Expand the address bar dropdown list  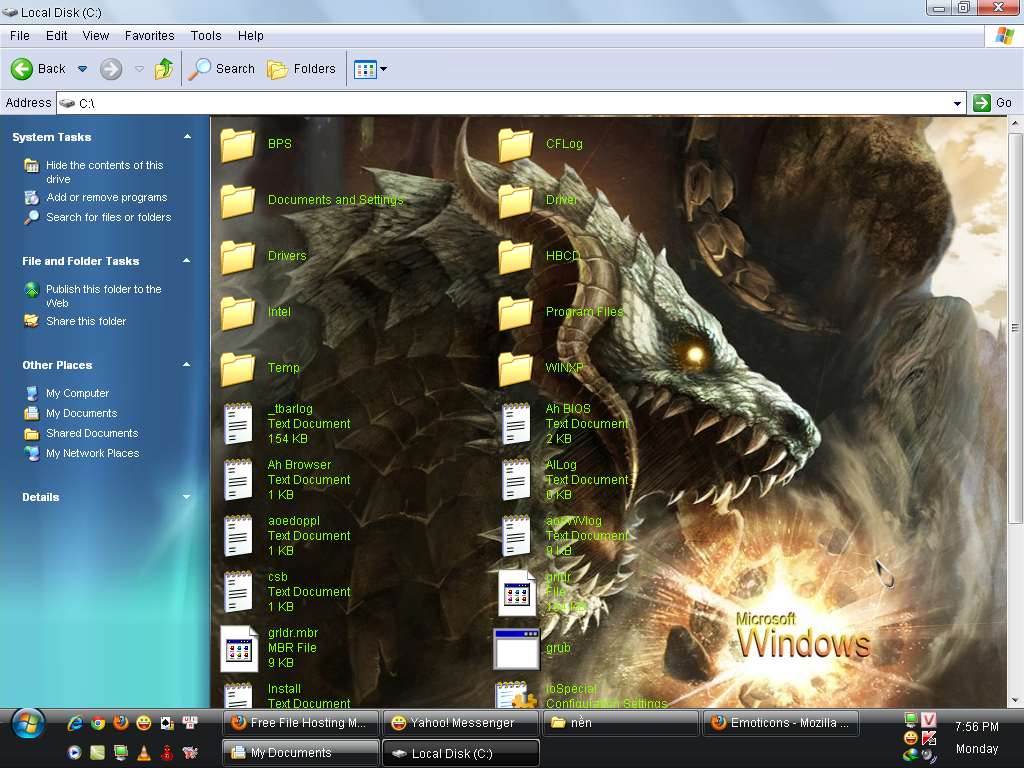point(957,103)
